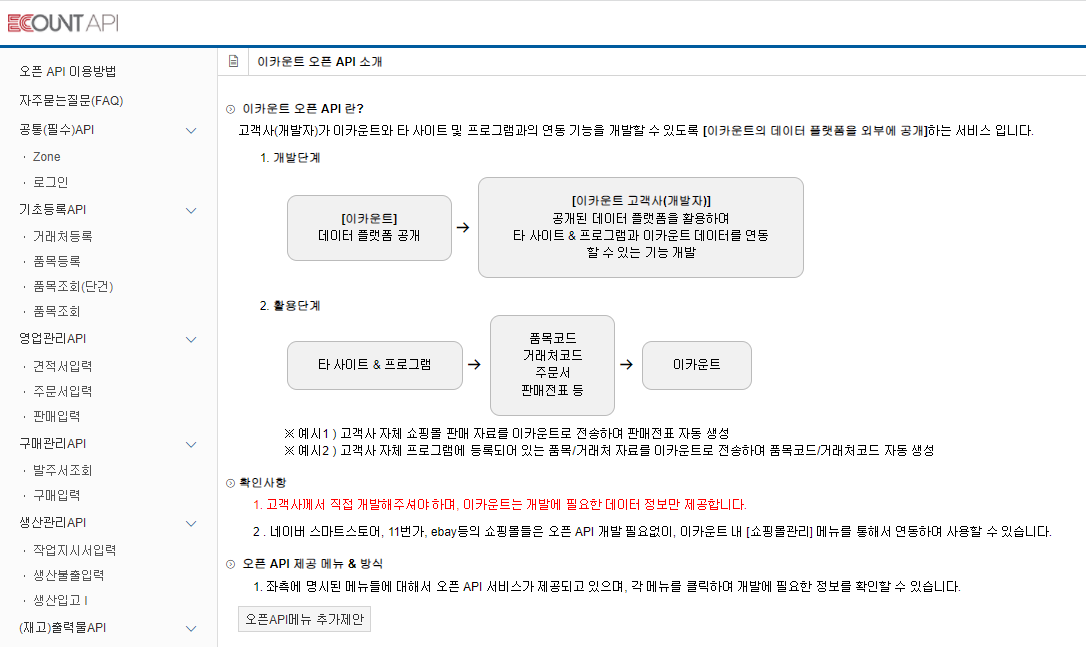Collapse the 구매관리API section chevron
1086x647 pixels.
[x=191, y=444]
